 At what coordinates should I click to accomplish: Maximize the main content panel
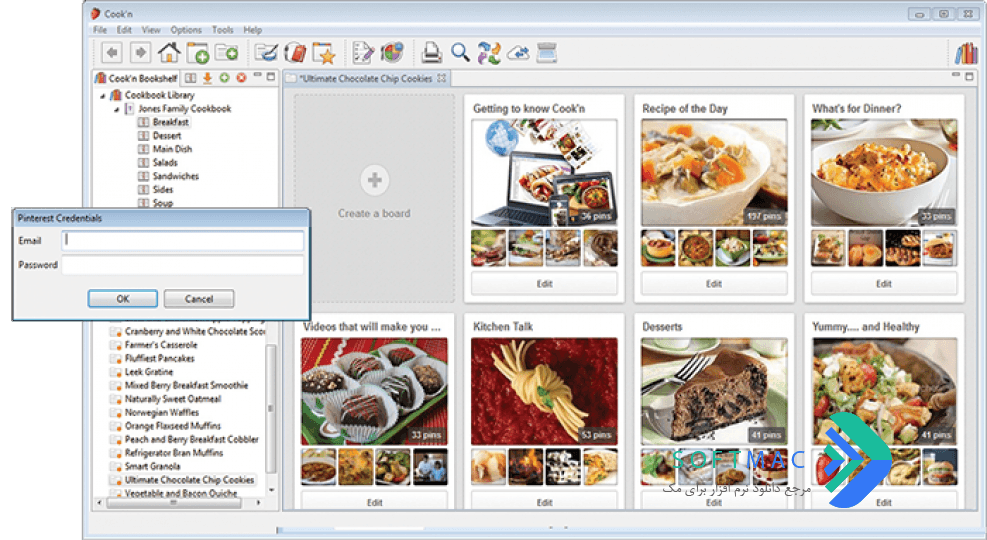969,77
